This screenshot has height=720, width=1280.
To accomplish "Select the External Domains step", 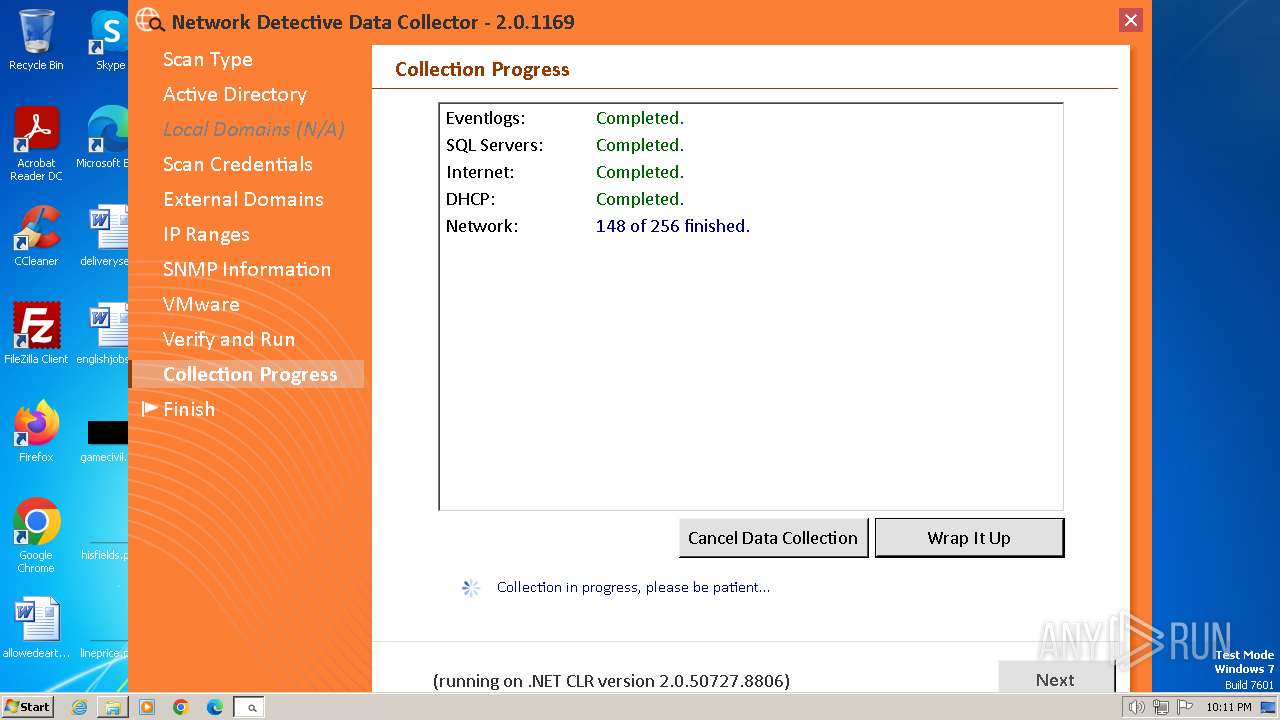I will point(243,199).
